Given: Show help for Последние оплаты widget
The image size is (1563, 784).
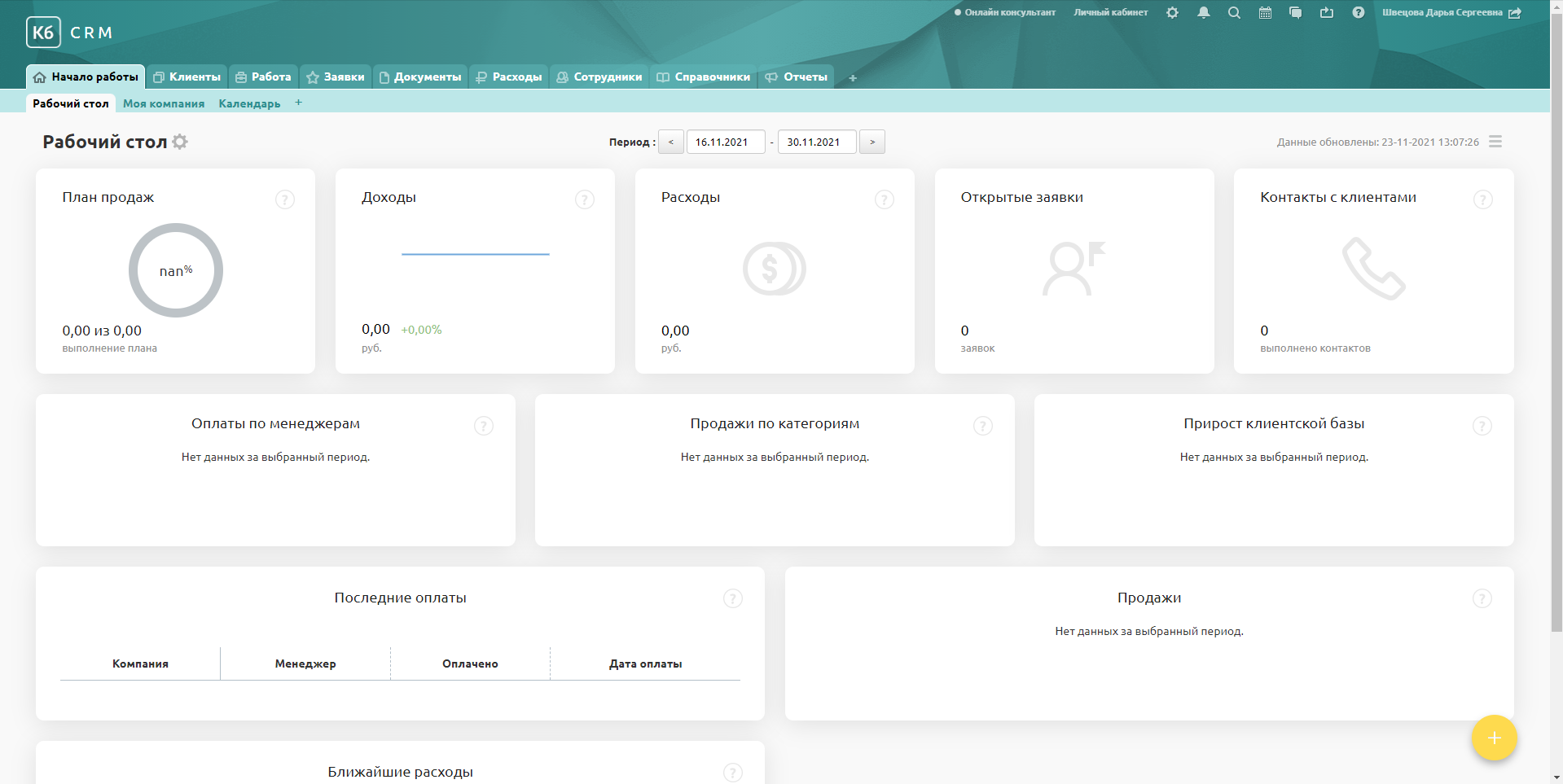Looking at the screenshot, I should pyautogui.click(x=733, y=598).
